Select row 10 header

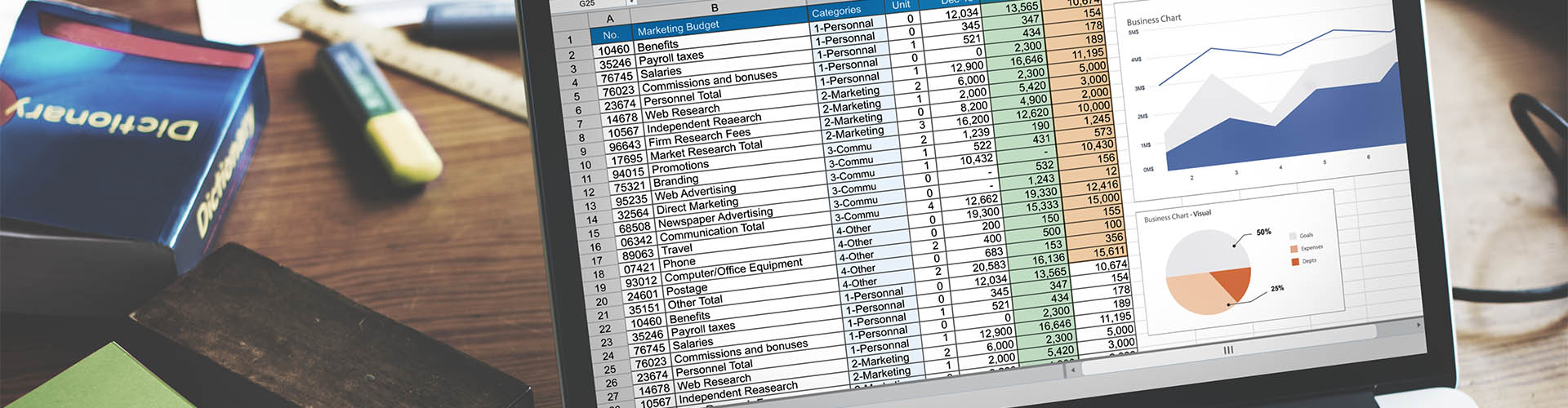(586, 165)
